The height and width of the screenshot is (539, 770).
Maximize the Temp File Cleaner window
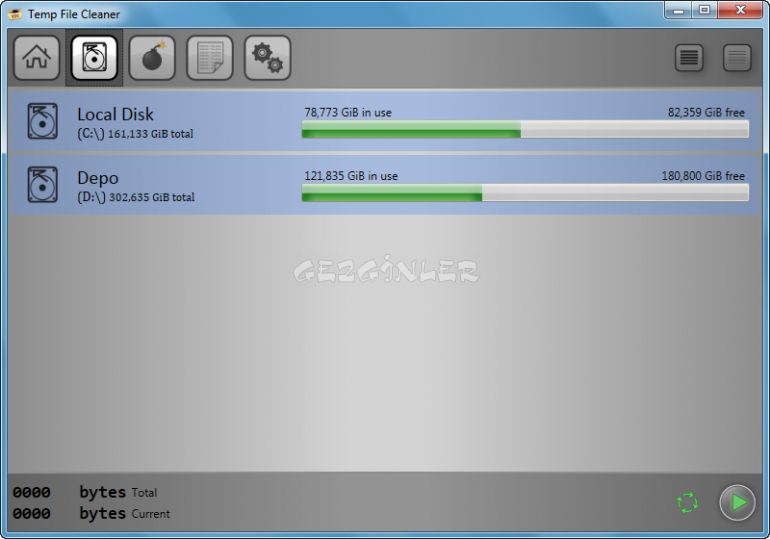tap(704, 10)
